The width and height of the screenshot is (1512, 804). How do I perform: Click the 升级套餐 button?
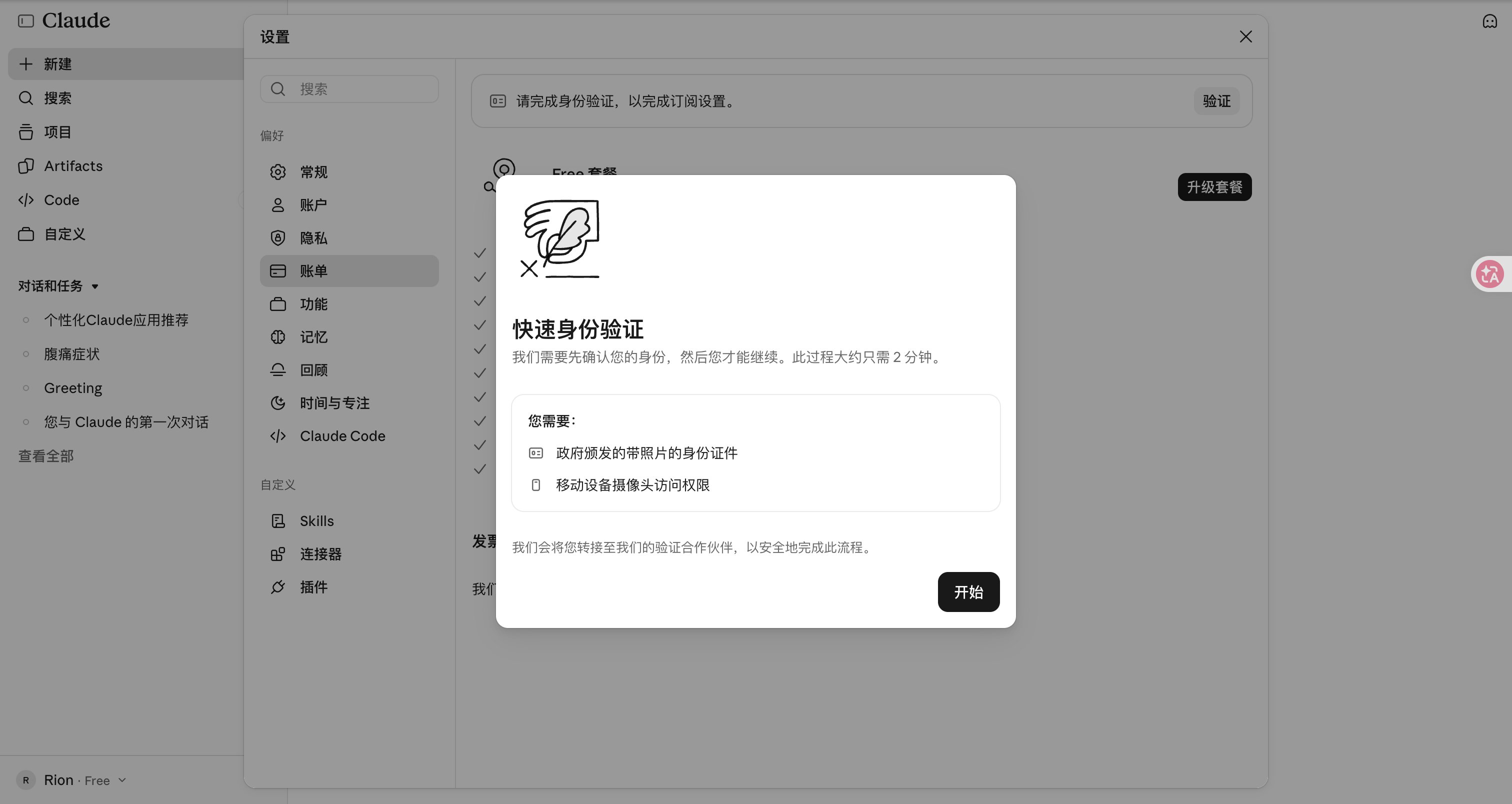[1214, 186]
